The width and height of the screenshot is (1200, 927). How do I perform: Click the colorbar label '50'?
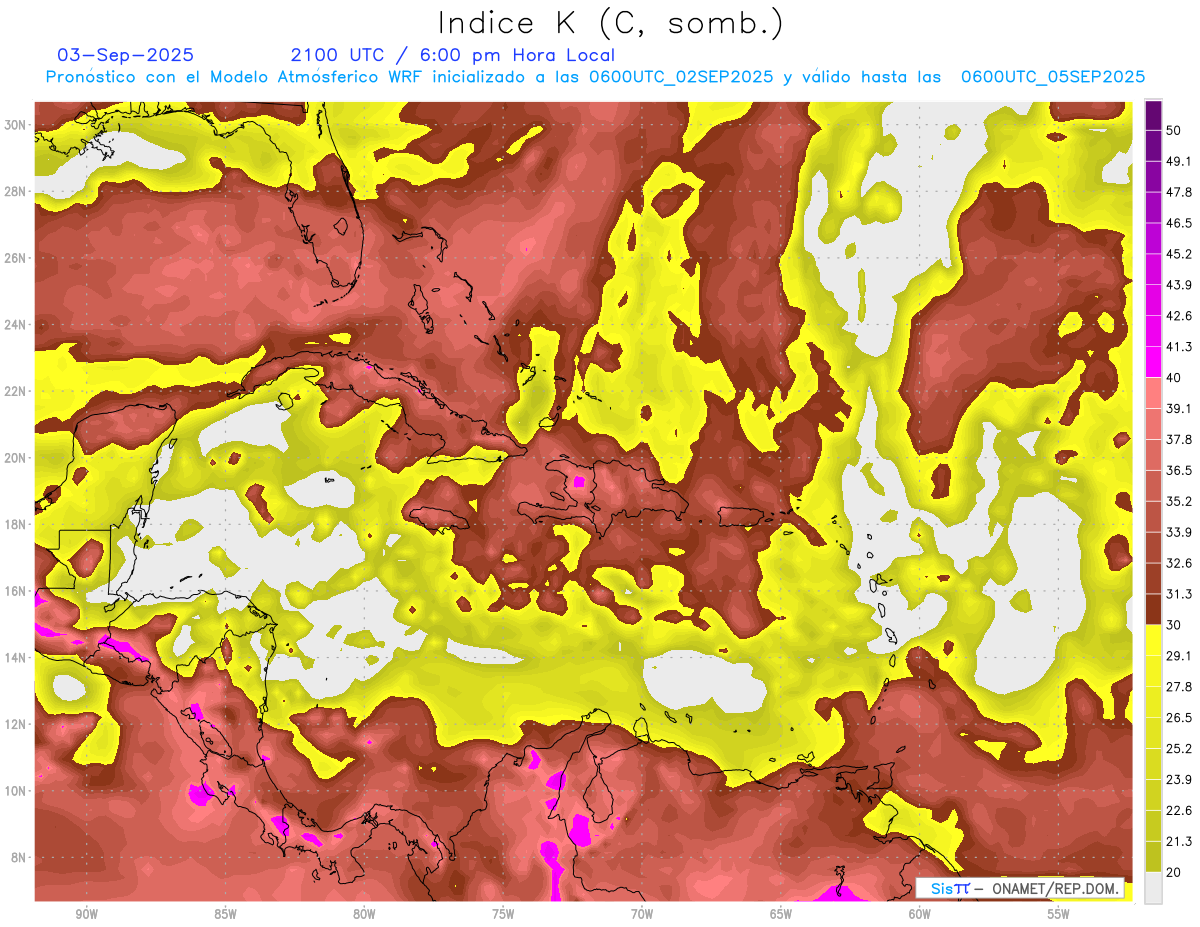1174,130
